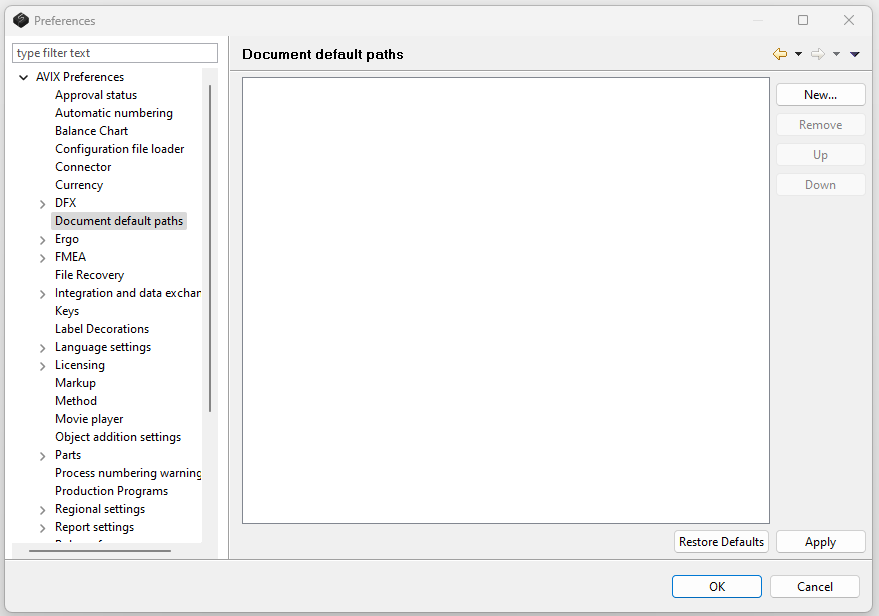Select Approval status in the tree
The width and height of the screenshot is (879, 616).
click(96, 95)
